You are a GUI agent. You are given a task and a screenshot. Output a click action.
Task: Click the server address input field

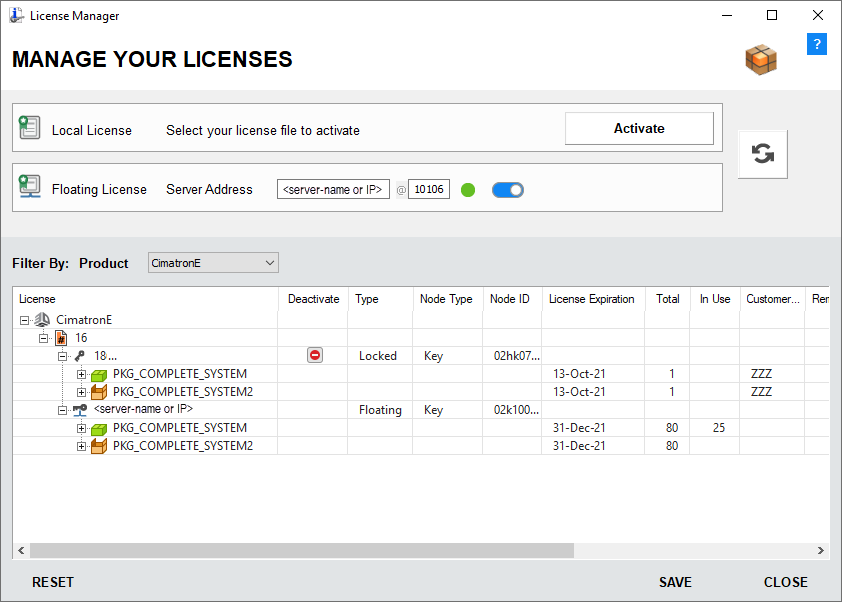tap(333, 190)
